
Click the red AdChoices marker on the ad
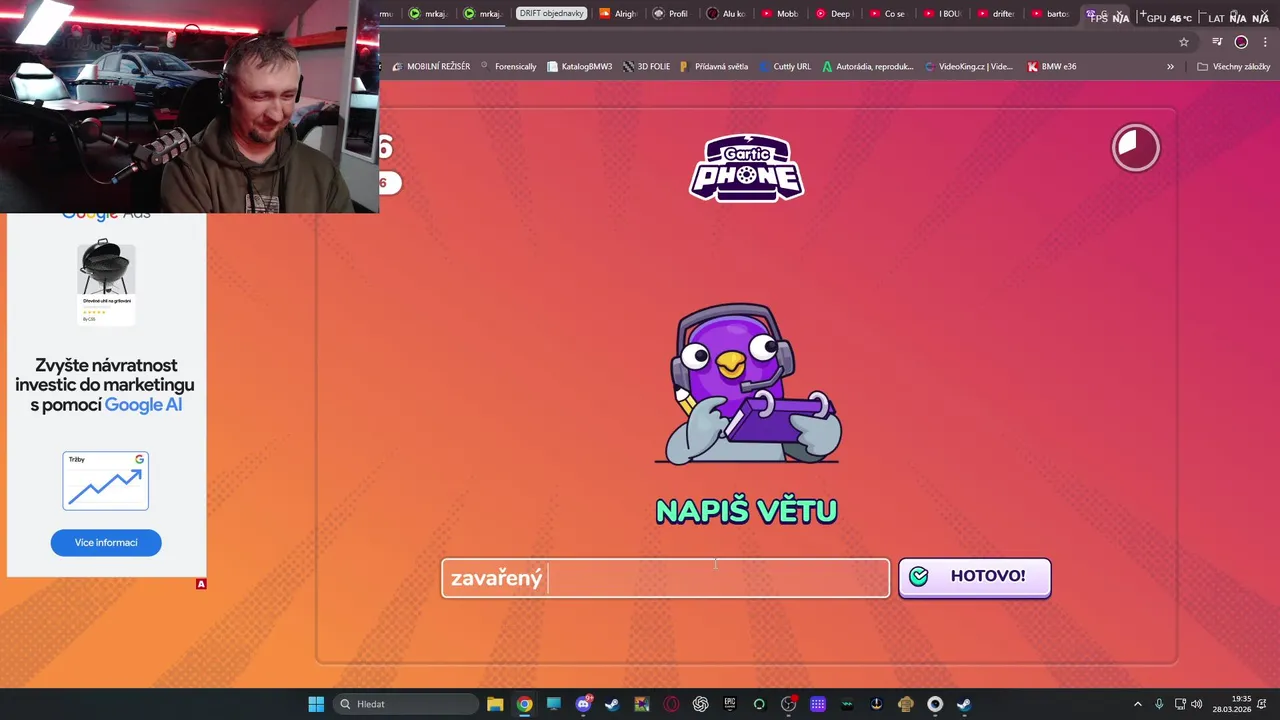point(201,584)
